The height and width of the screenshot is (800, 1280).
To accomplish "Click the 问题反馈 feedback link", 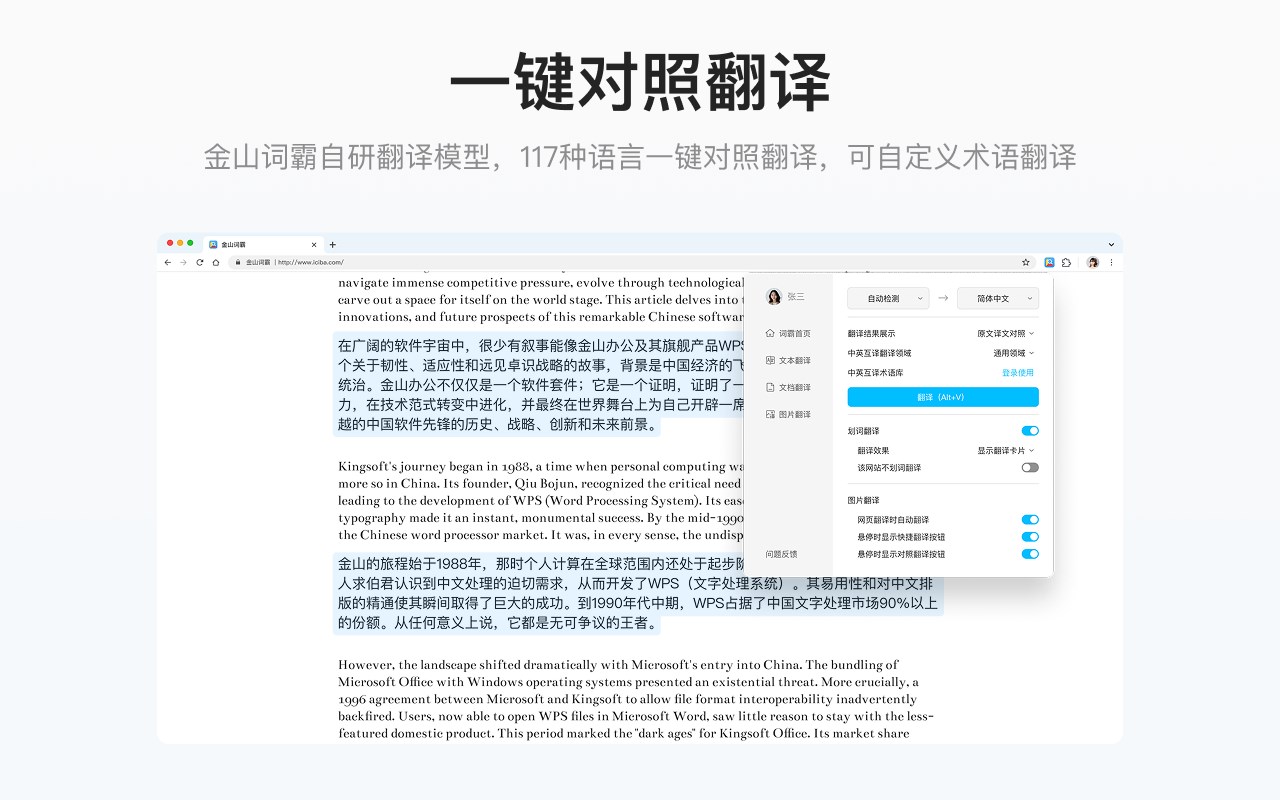I will [x=782, y=554].
